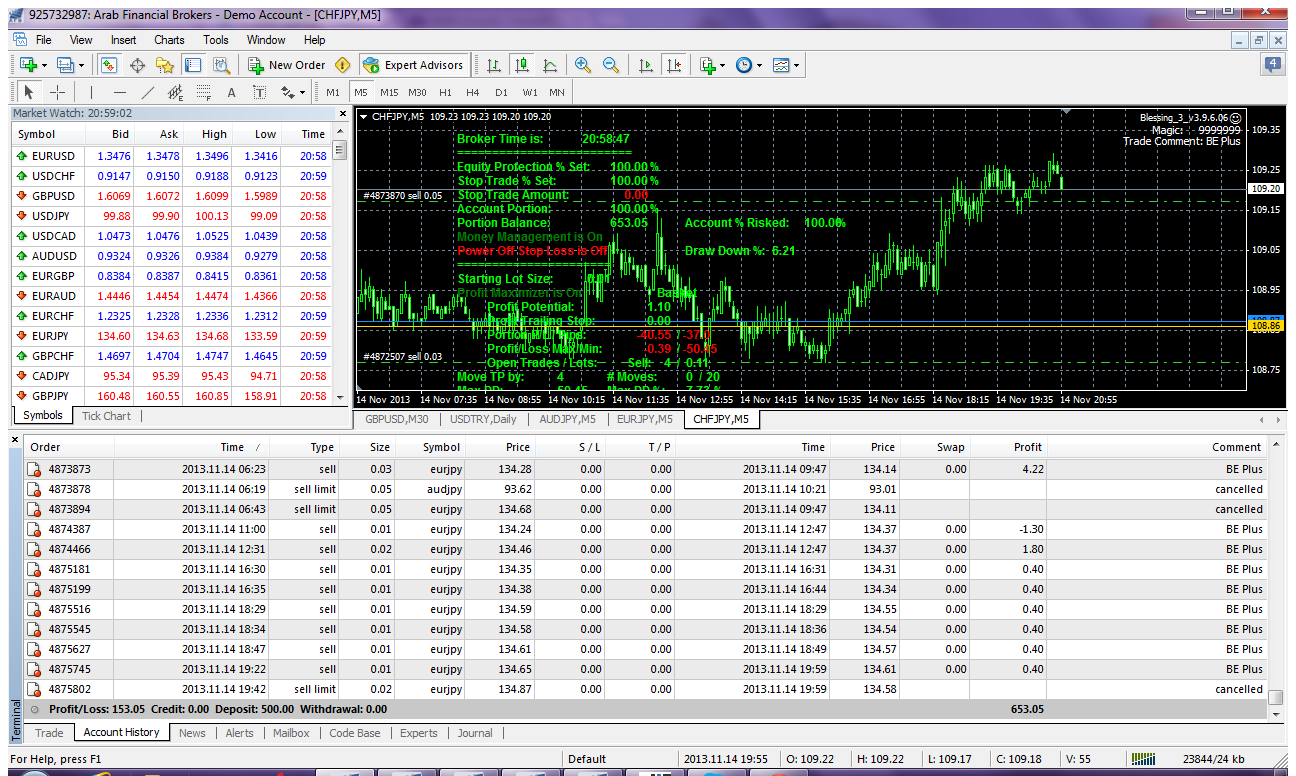This screenshot has width=1296, height=776.
Task: Toggle the Expert Advisors button
Action: (413, 65)
